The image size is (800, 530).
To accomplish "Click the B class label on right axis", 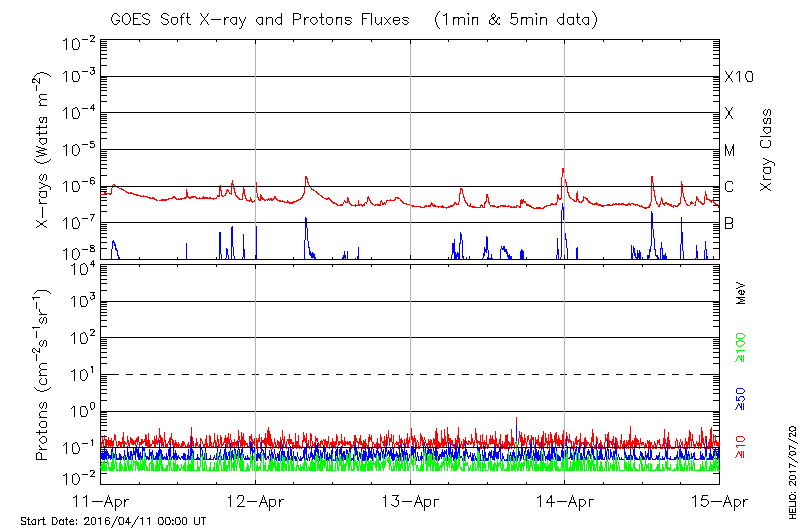I will pyautogui.click(x=729, y=223).
